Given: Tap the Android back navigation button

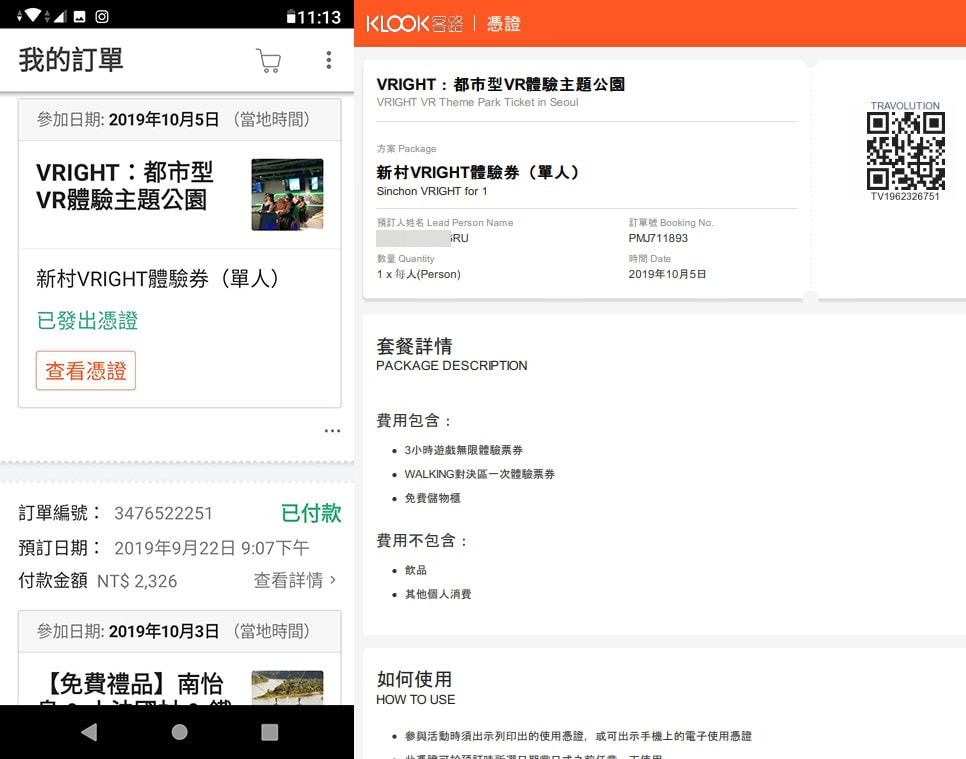Looking at the screenshot, I should 89,732.
